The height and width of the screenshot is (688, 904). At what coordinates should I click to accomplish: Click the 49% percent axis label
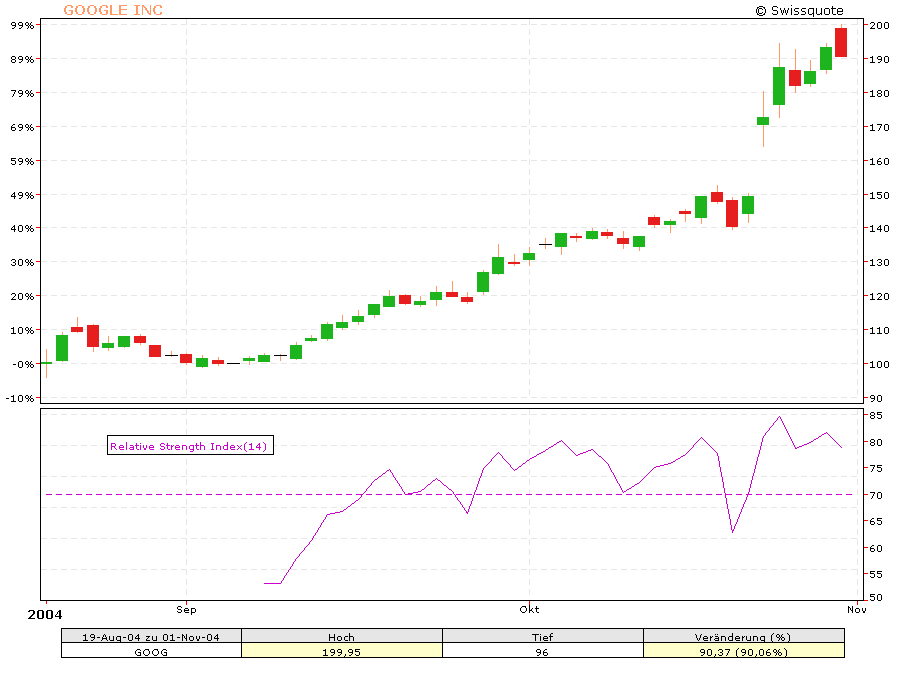tap(22, 196)
